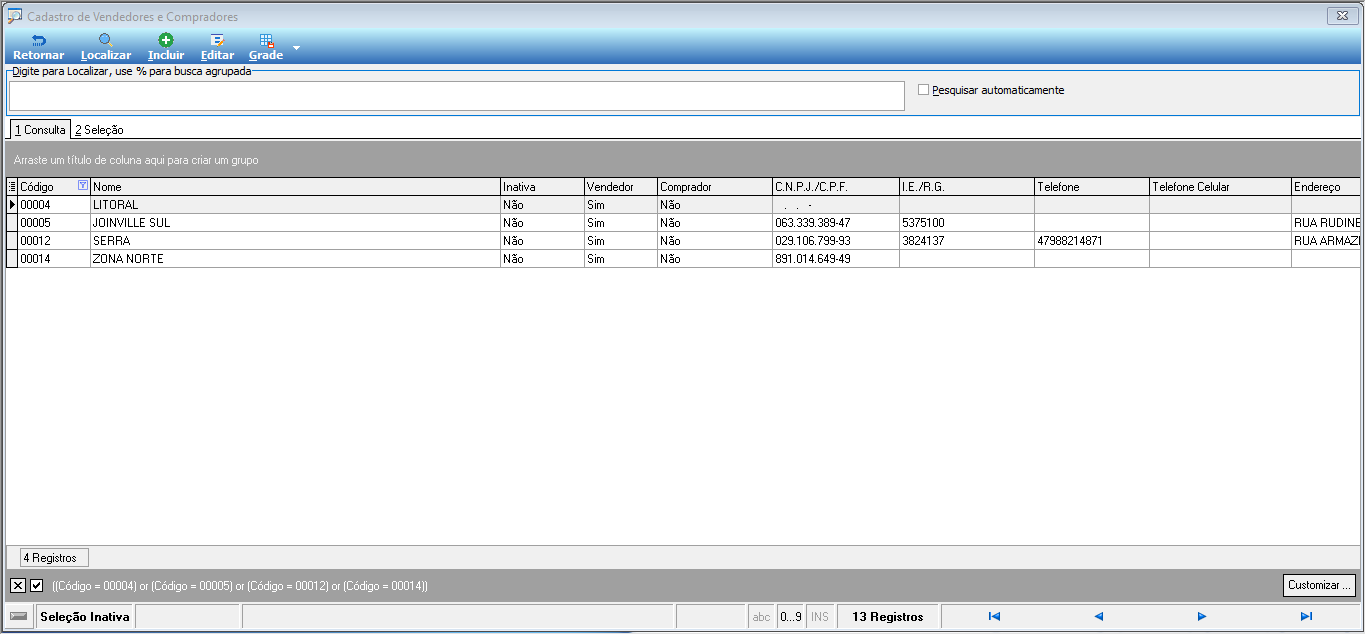Click CPF cell 891.014.649-49
The height and width of the screenshot is (635, 1366).
pos(835,259)
